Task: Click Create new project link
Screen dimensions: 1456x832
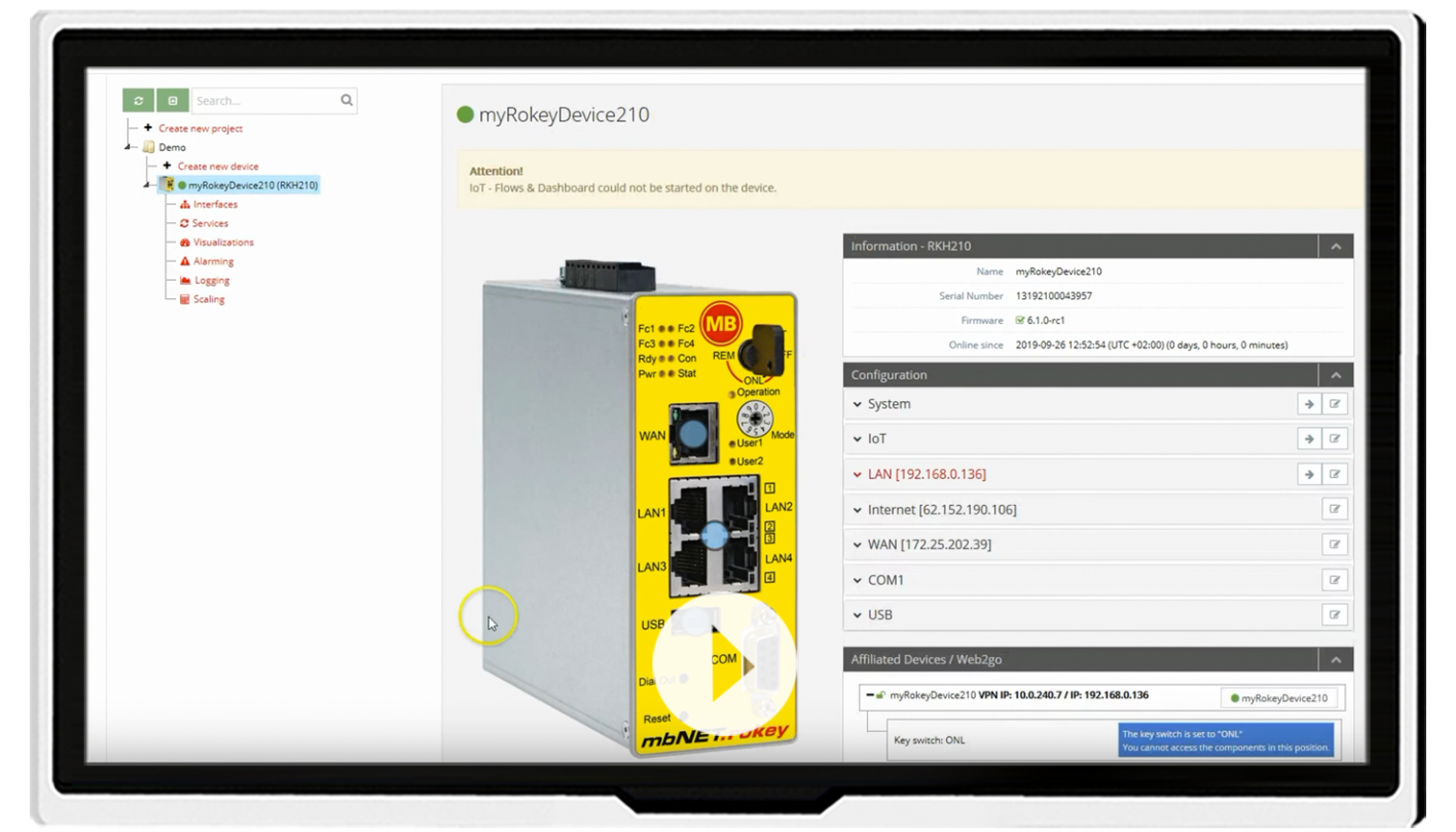Action: (200, 128)
